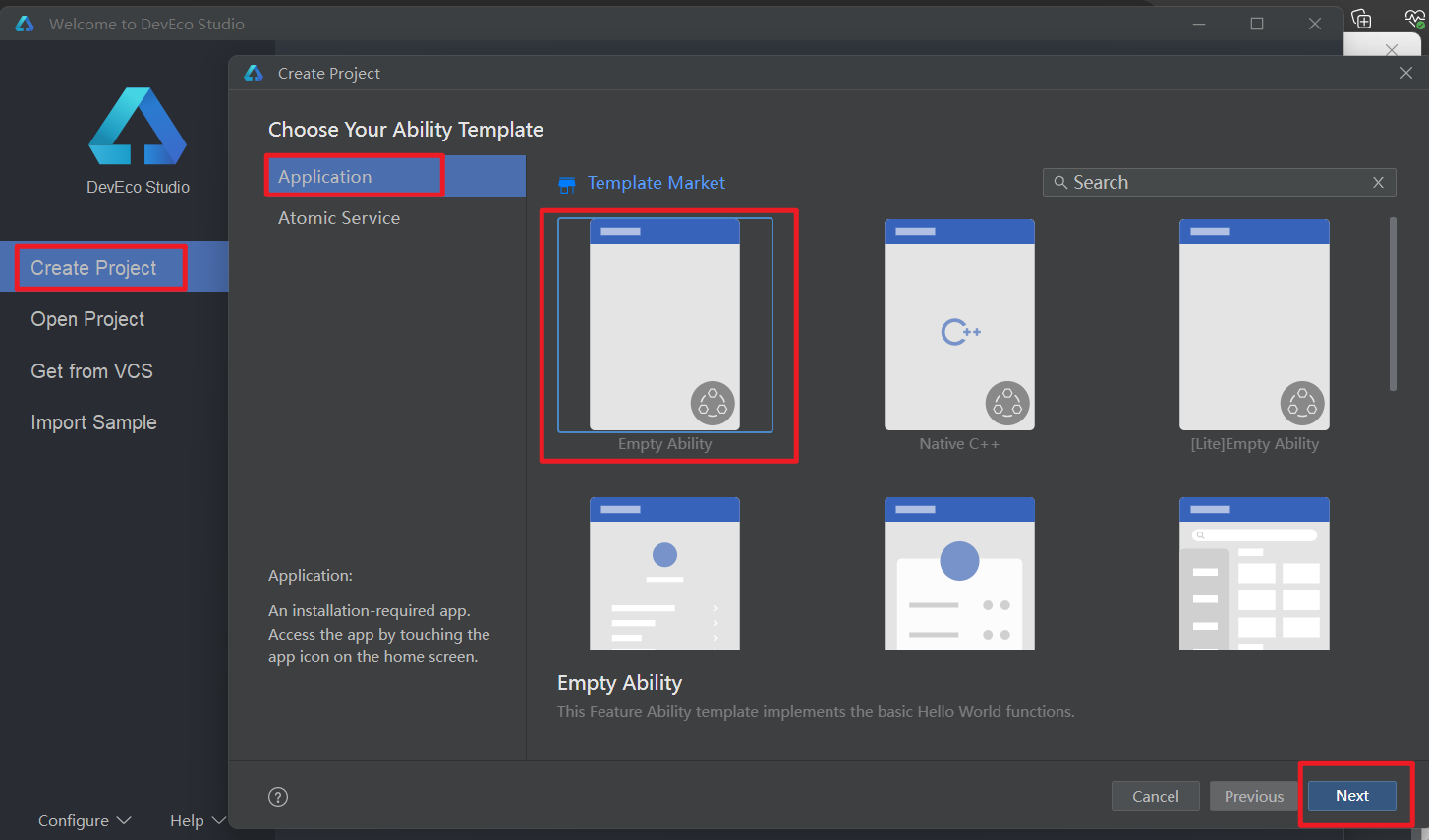The image size is (1429, 840).
Task: Click the top-right add window icon
Action: pos(1362,19)
